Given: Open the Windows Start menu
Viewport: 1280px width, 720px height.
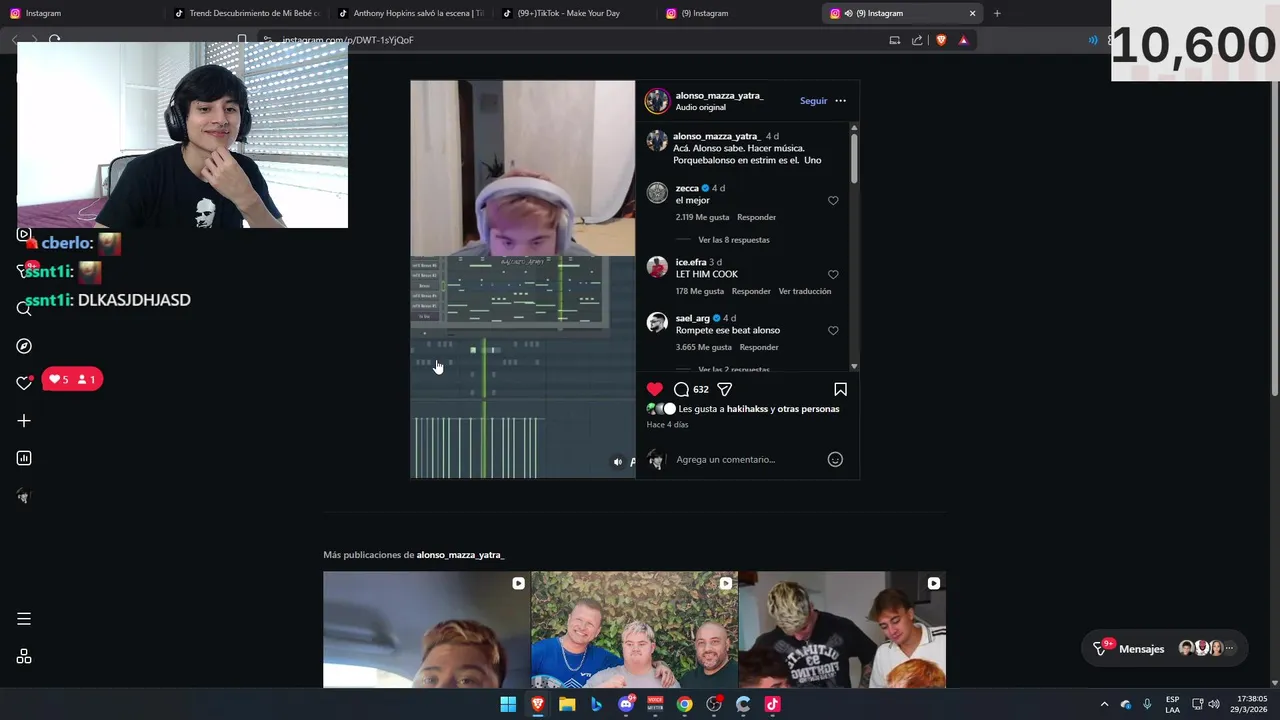Looking at the screenshot, I should 508,704.
